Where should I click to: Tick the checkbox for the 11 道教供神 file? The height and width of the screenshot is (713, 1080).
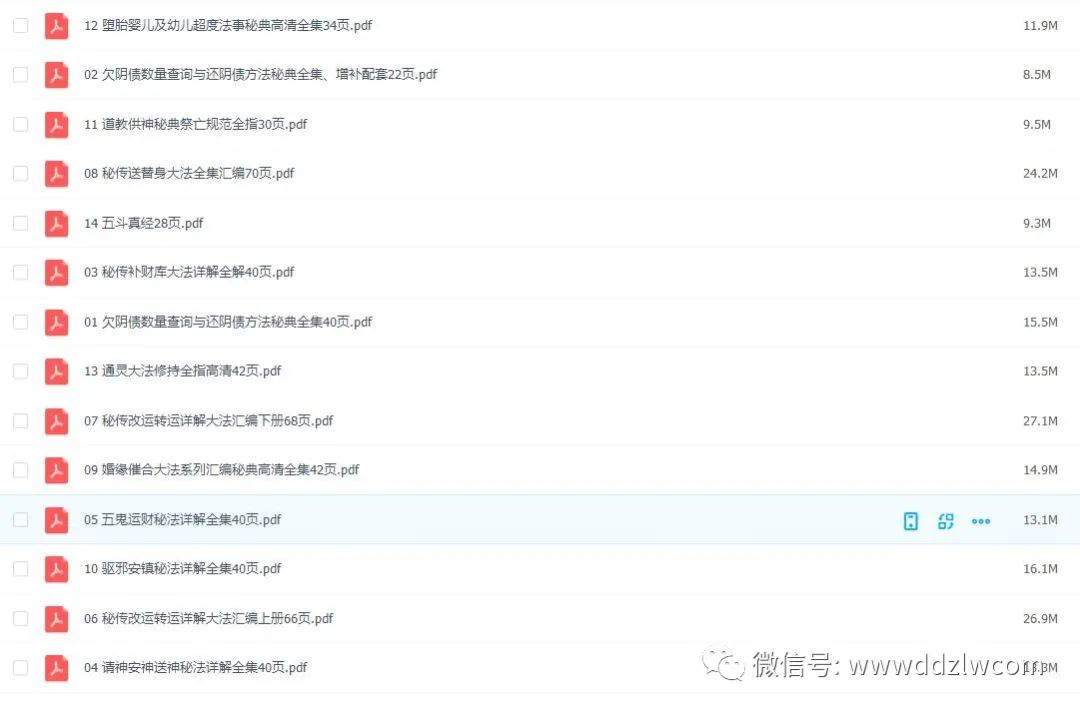pos(21,124)
